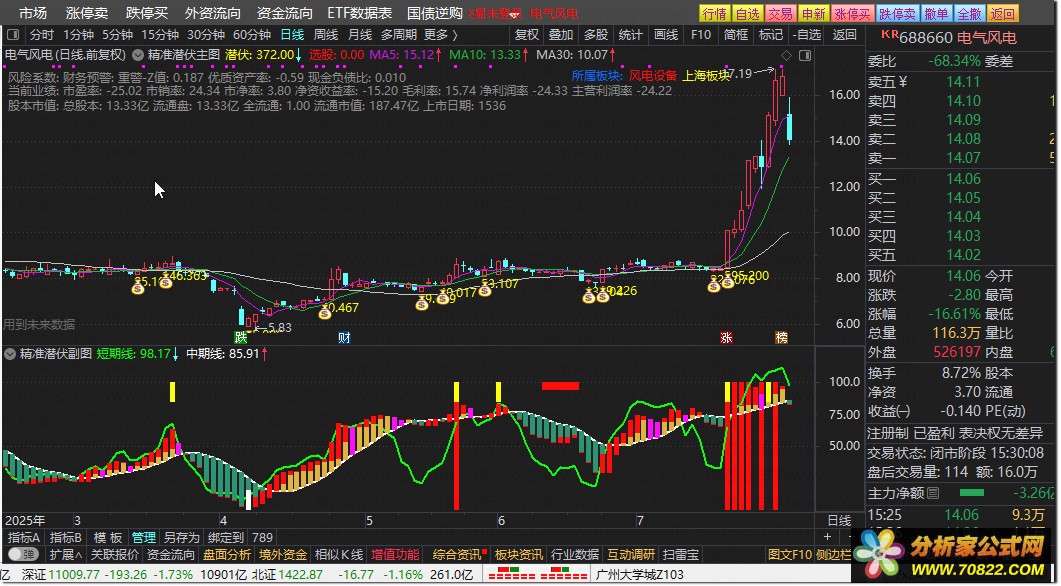Select the 60分钟 period
Viewport: 1061px width, 586px height.
(x=252, y=35)
